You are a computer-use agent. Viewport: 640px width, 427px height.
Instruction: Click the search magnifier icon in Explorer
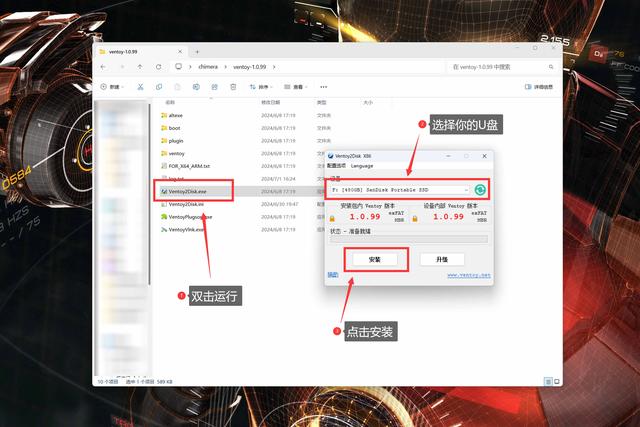551,67
